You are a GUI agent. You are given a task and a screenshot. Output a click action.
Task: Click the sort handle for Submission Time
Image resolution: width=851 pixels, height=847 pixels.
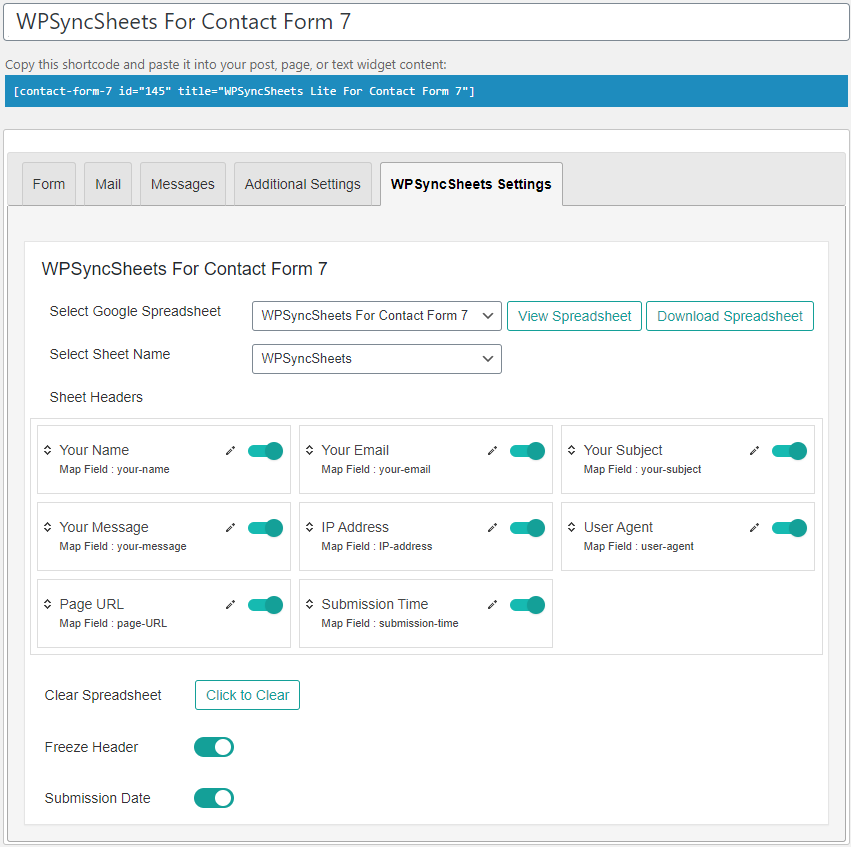point(309,604)
